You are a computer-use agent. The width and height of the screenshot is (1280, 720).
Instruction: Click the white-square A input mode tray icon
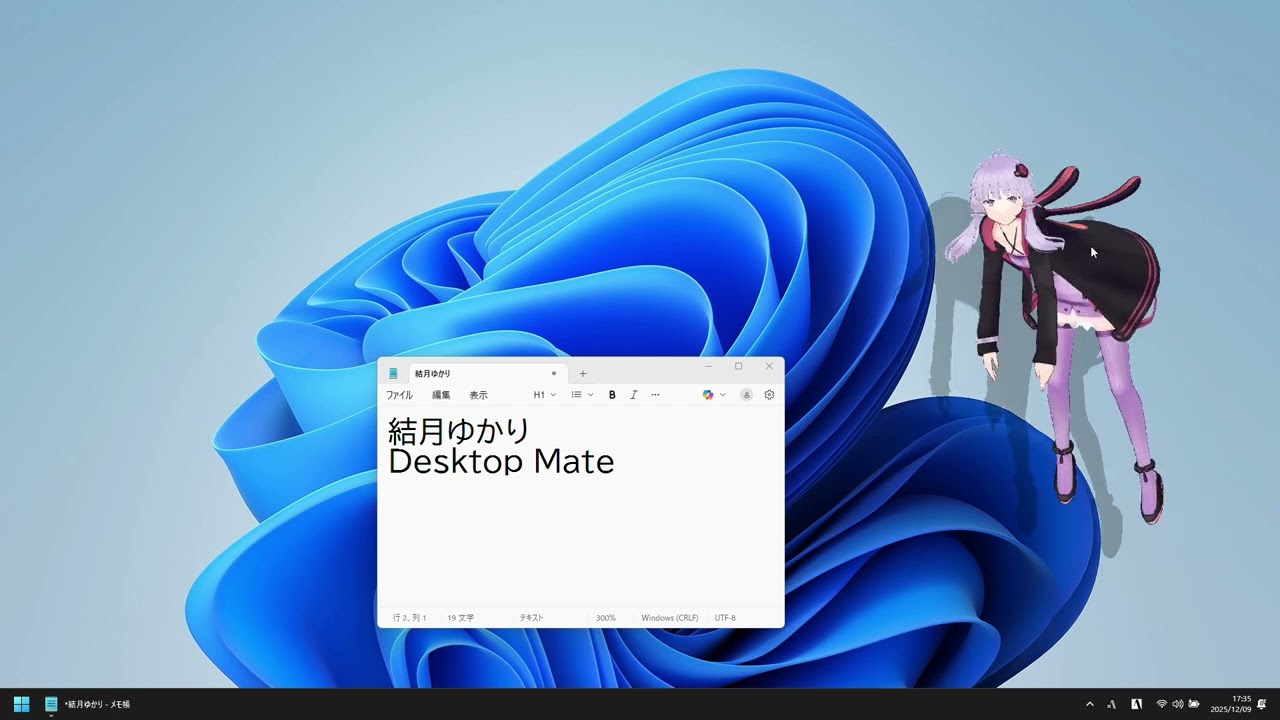coord(1137,704)
